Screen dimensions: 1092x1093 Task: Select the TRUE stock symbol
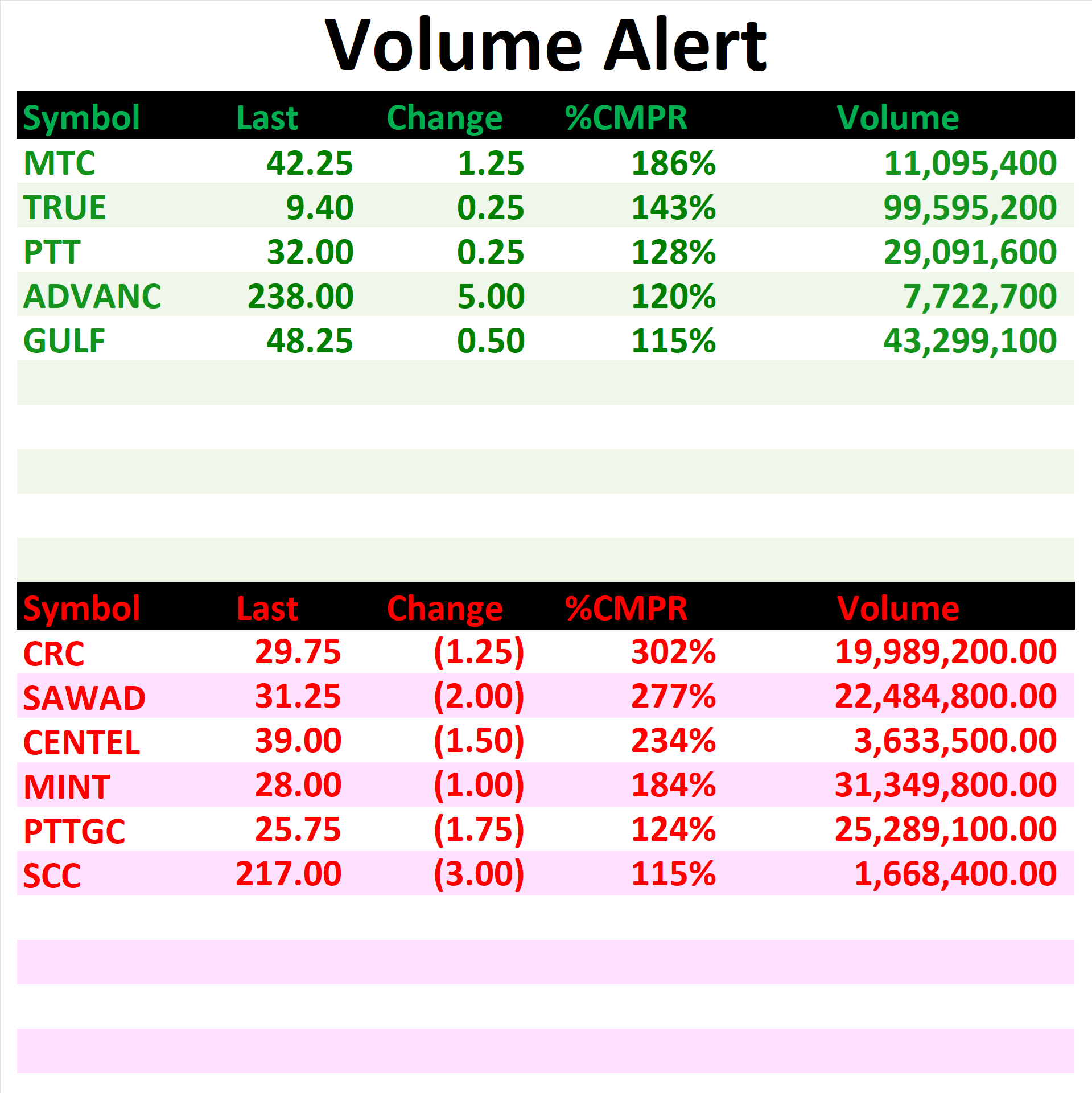64,208
